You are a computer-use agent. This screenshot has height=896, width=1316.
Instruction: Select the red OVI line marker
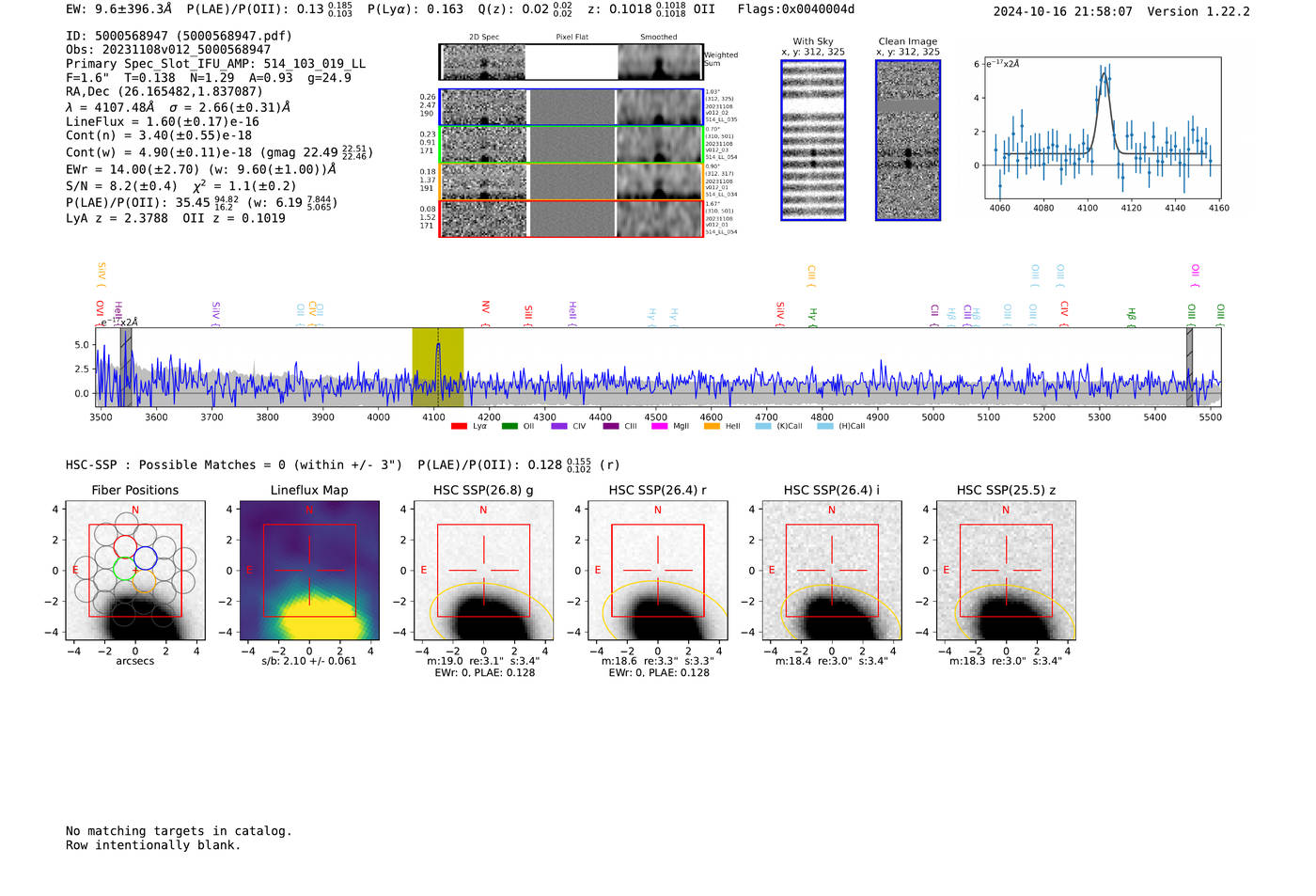[100, 312]
